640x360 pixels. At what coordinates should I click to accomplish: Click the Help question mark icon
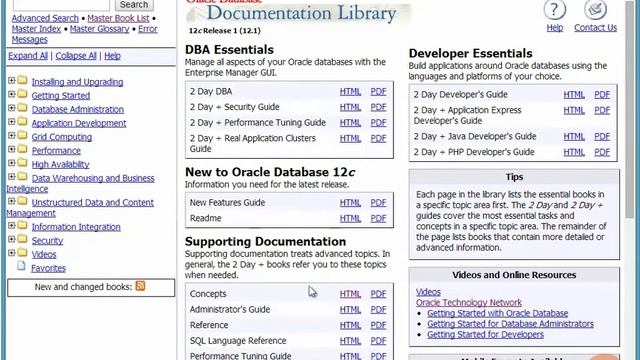pyautogui.click(x=554, y=9)
